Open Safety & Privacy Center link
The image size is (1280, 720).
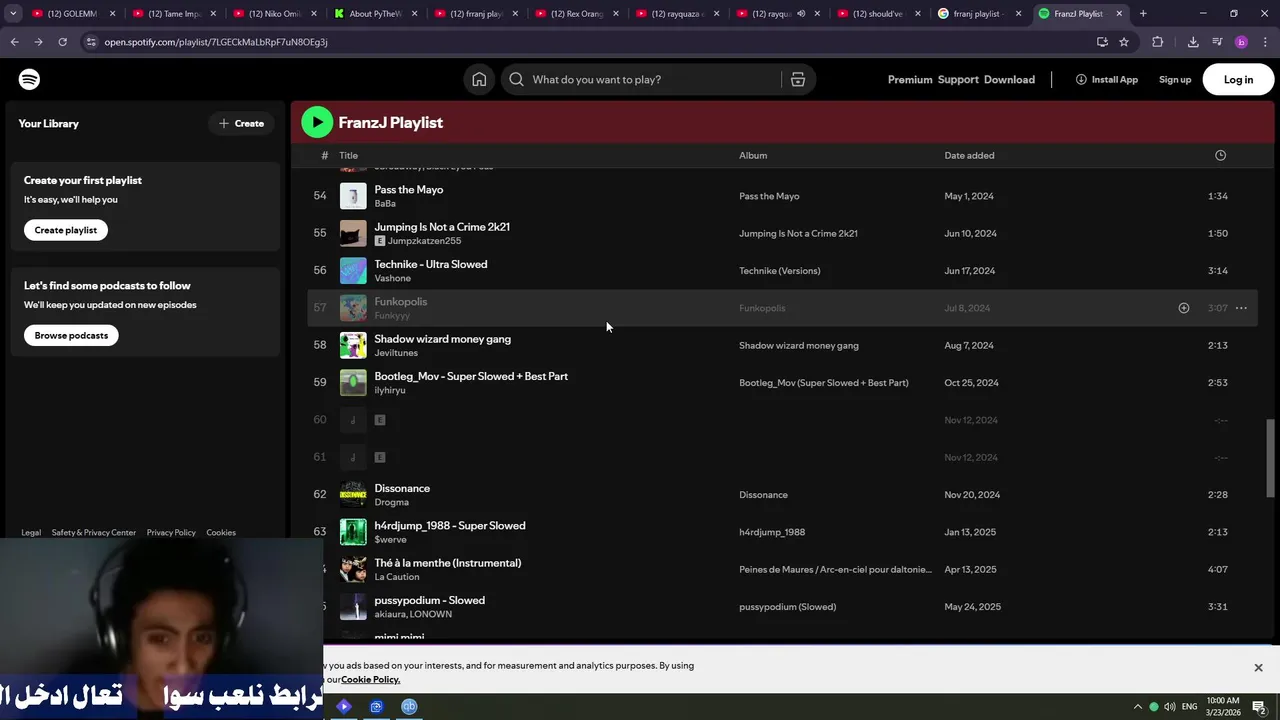[x=94, y=533]
